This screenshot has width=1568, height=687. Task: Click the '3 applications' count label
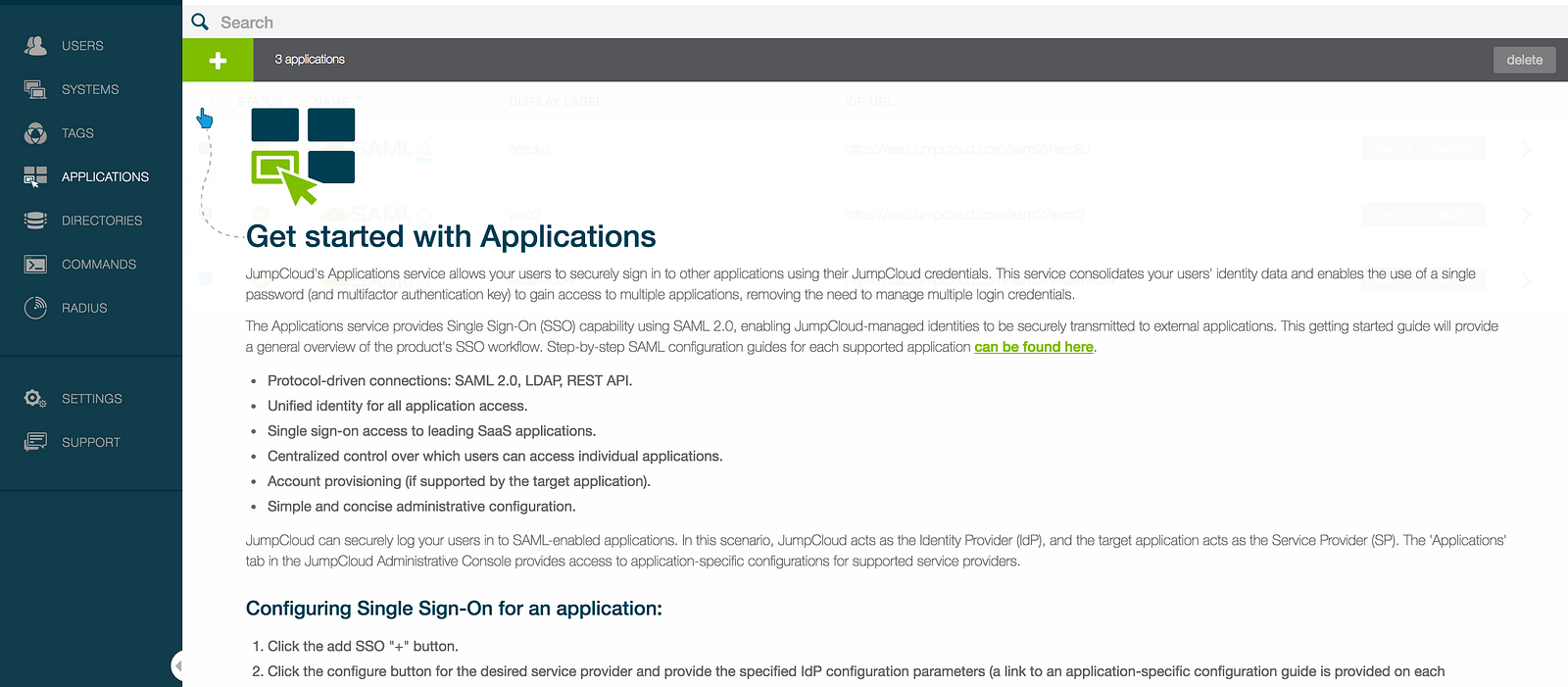310,59
